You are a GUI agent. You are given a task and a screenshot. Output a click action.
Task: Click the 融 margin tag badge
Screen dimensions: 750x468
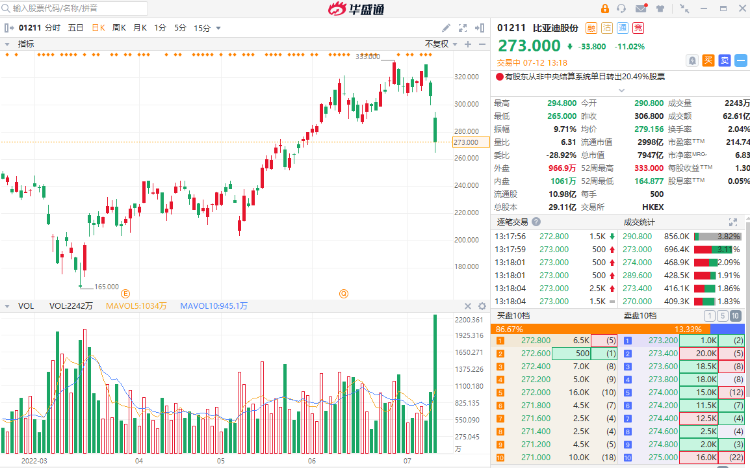[x=591, y=28]
